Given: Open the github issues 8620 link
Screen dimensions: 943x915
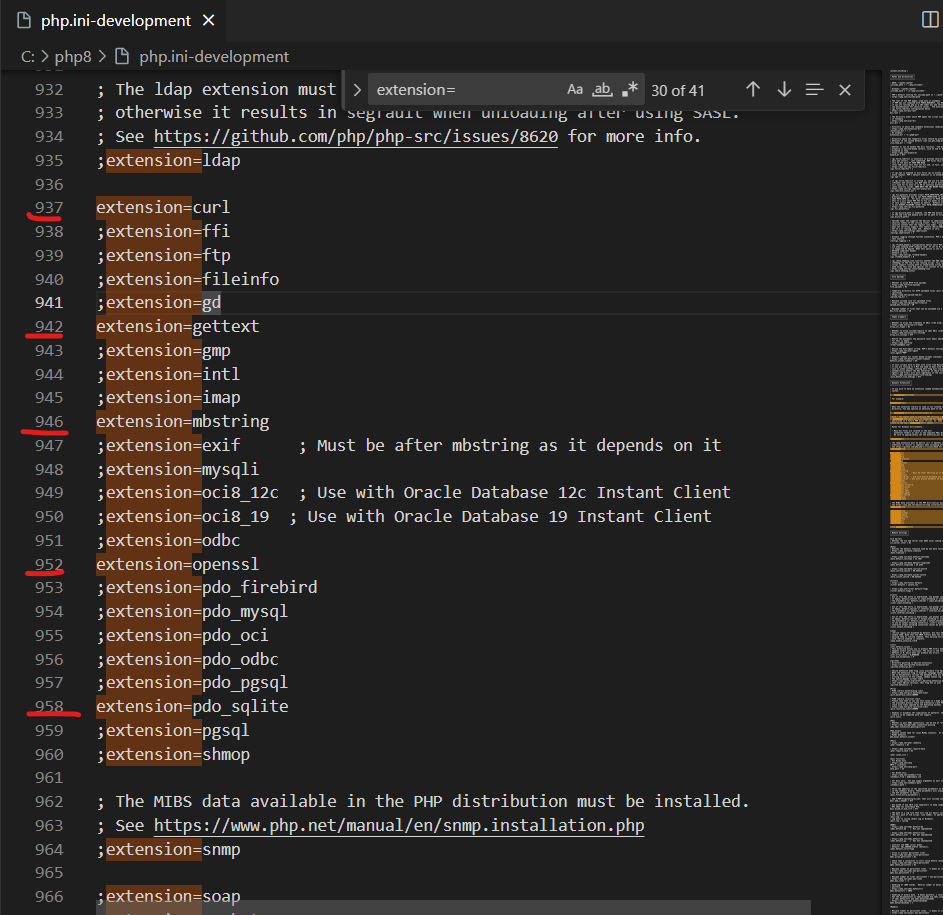Looking at the screenshot, I should pos(356,137).
